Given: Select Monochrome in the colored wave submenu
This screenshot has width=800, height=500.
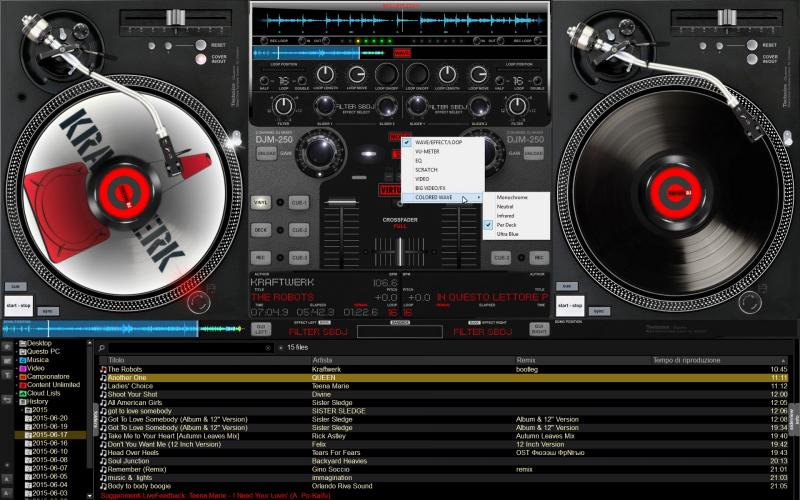Looking at the screenshot, I should [x=512, y=197].
